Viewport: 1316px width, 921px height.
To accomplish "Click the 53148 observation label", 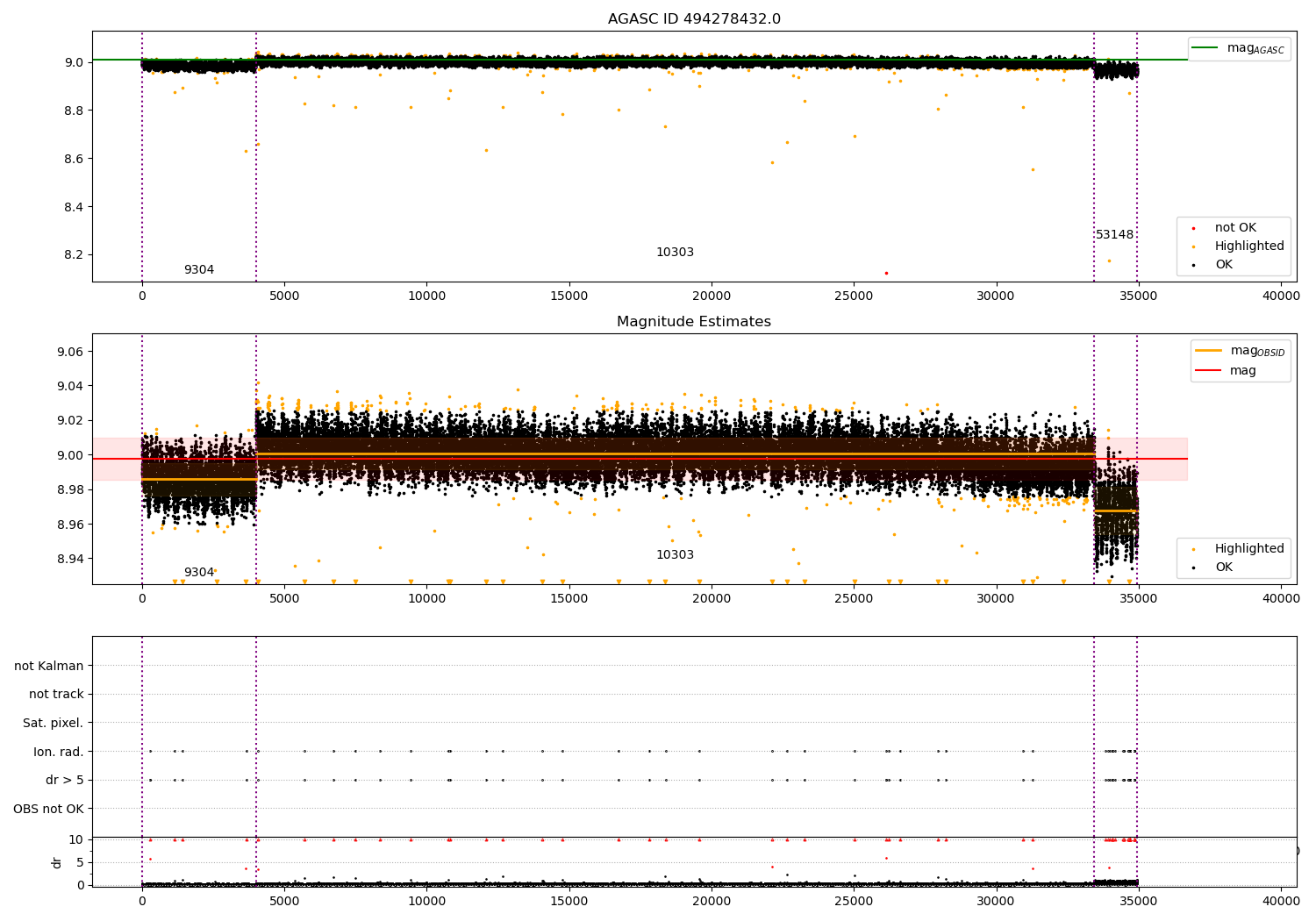I will coord(1114,235).
